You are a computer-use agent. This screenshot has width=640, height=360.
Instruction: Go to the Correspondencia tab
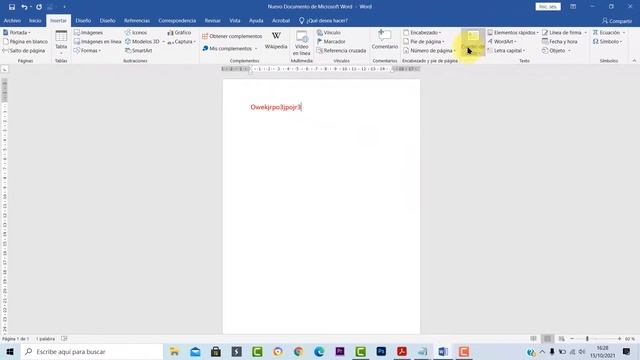tap(177, 20)
